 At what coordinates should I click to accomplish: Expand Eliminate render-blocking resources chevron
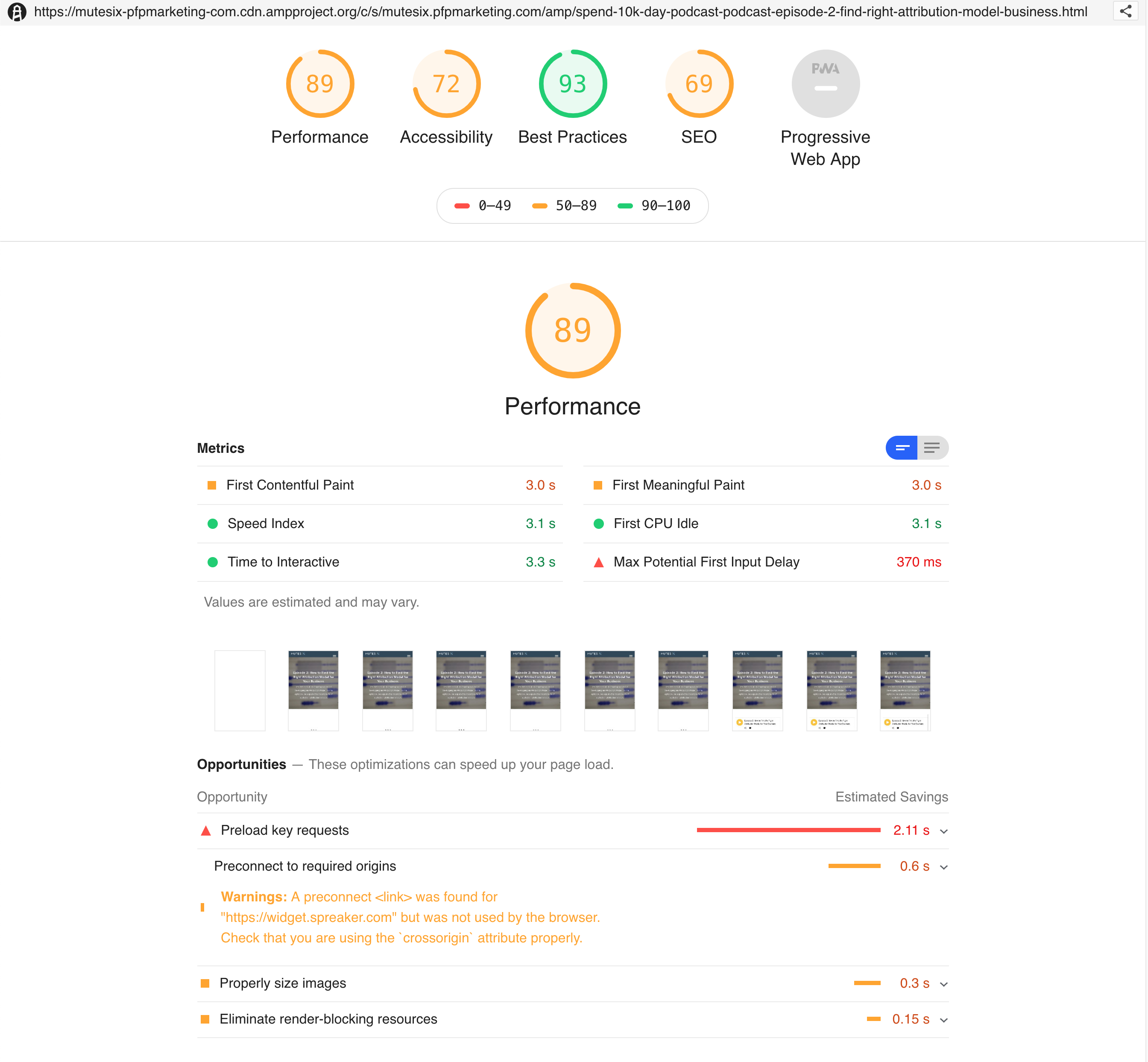point(943,1020)
